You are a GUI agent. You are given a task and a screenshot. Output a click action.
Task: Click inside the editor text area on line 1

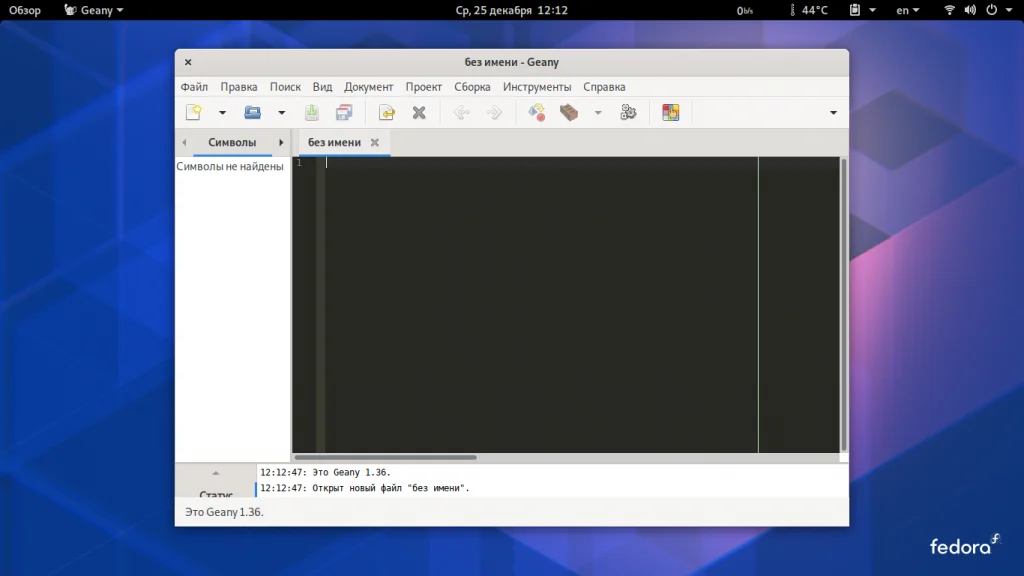click(x=540, y=163)
